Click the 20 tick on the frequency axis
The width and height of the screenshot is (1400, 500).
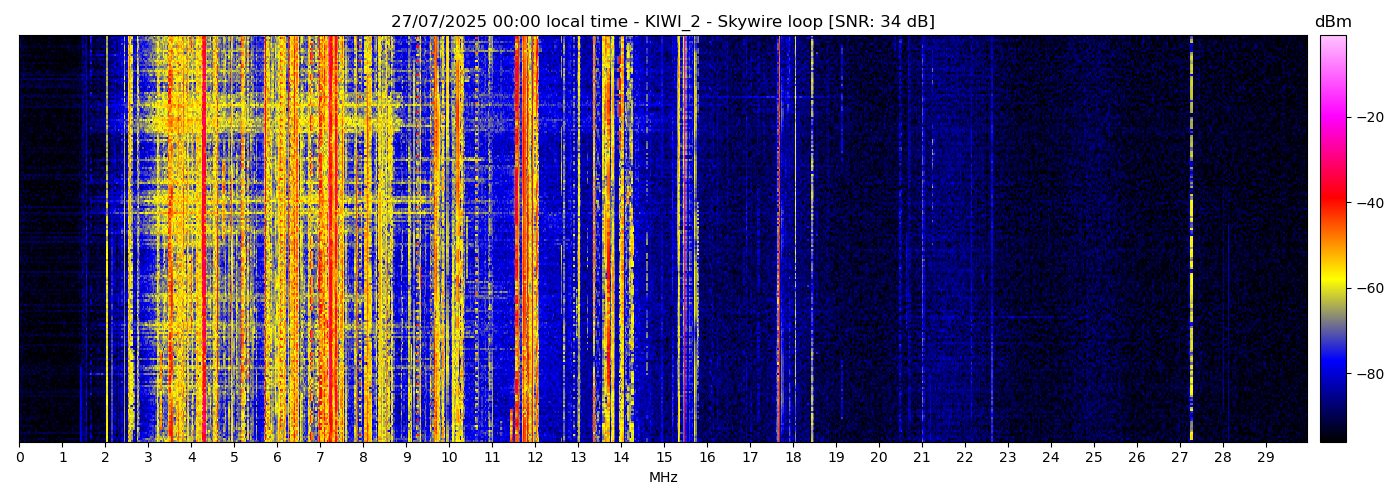tap(879, 458)
